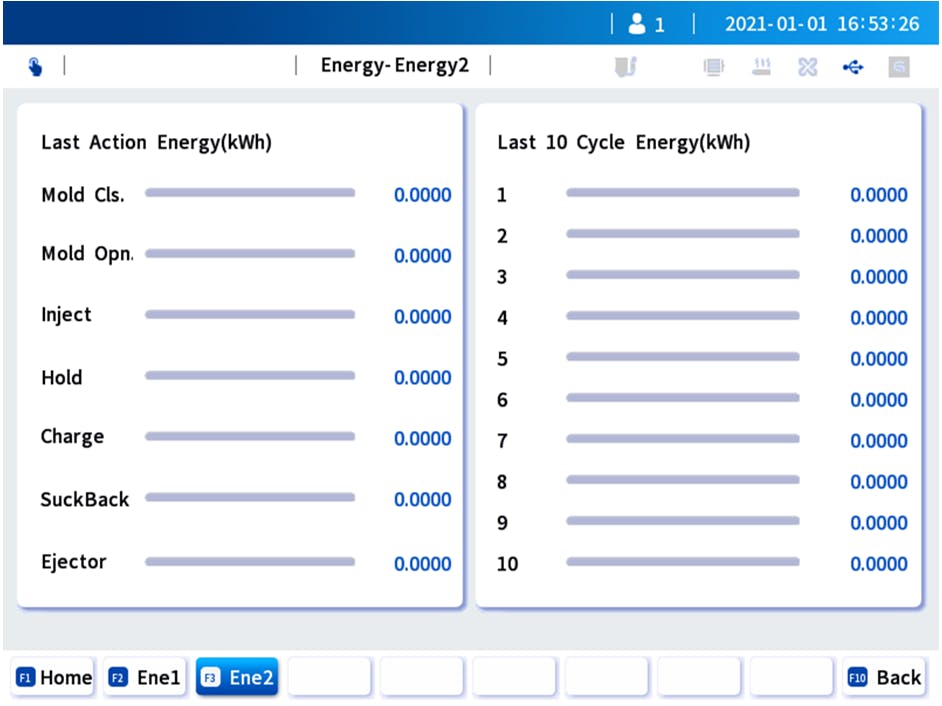Click the hand manual-mode icon
This screenshot has width=942, height=706.
36,67
